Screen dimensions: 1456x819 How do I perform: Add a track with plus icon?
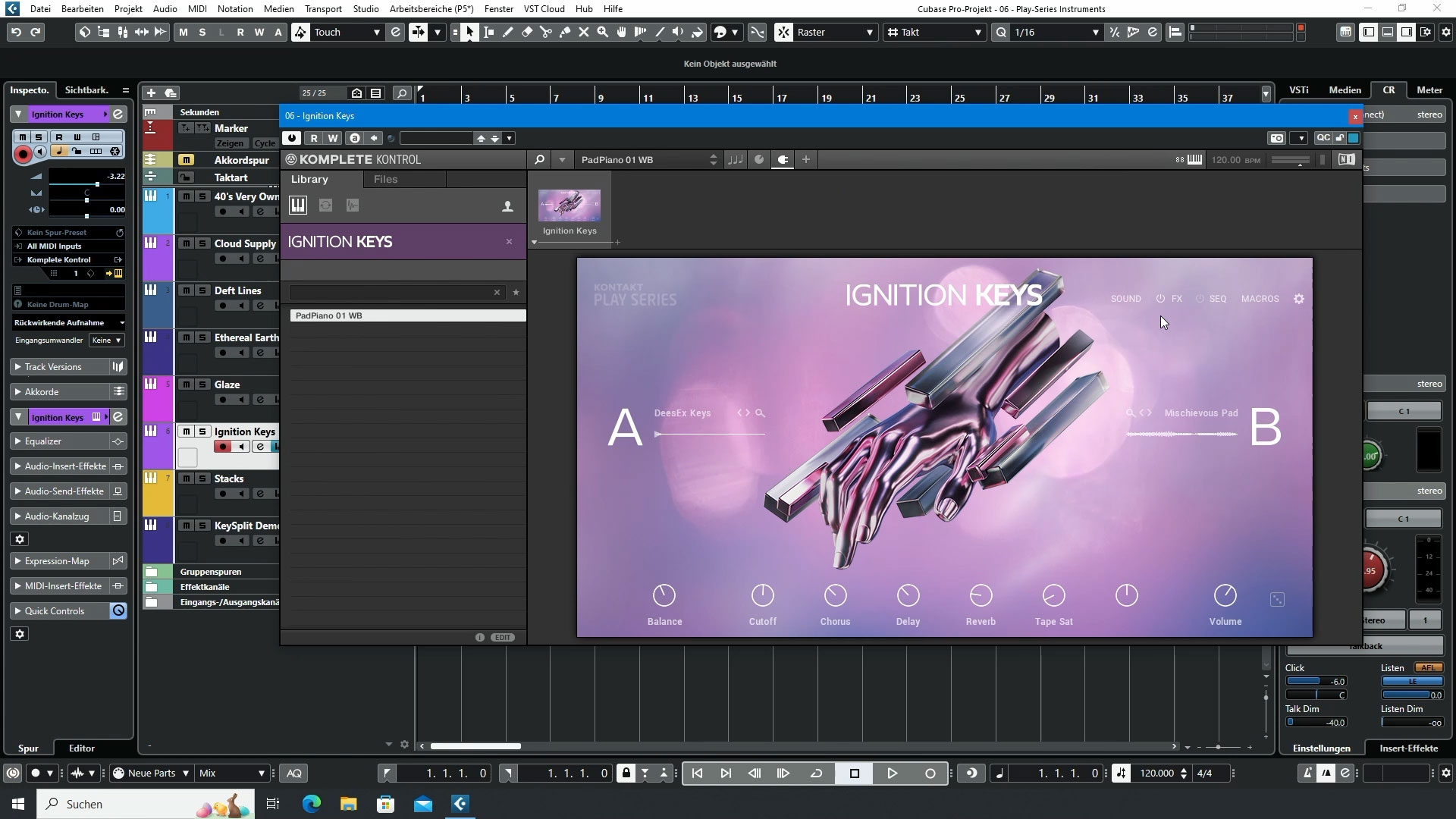(x=151, y=93)
